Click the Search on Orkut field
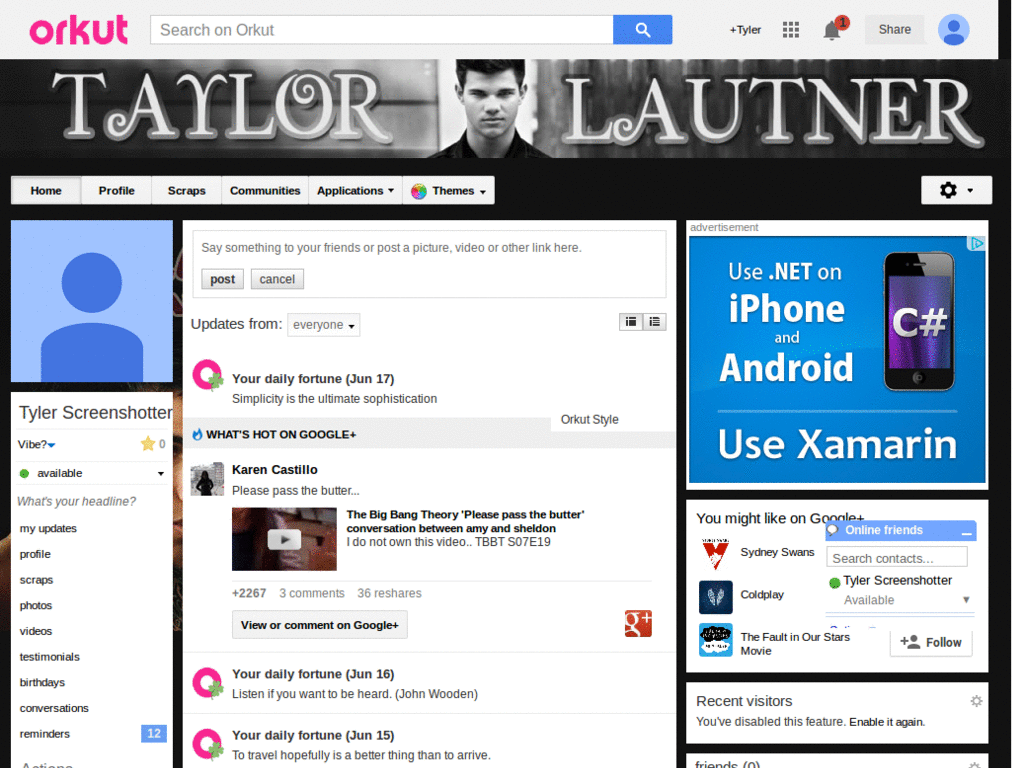The image size is (1024, 768). tap(381, 30)
